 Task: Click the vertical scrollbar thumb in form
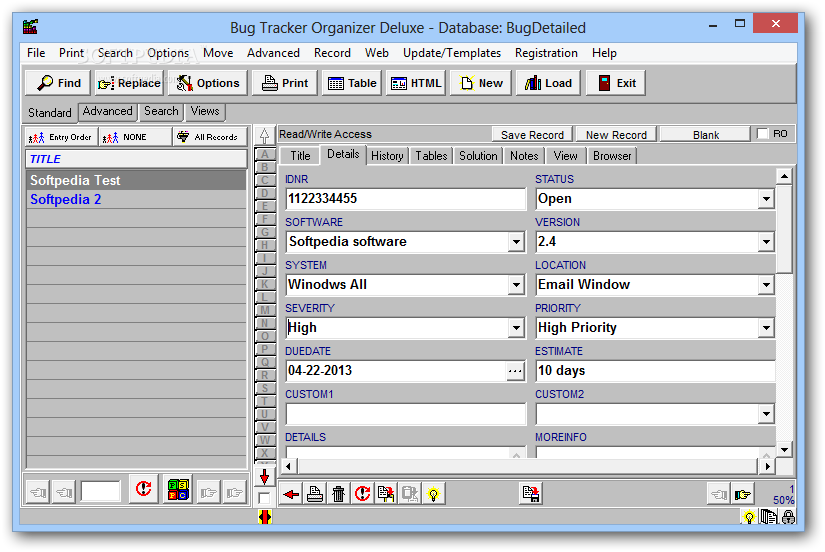[x=784, y=228]
